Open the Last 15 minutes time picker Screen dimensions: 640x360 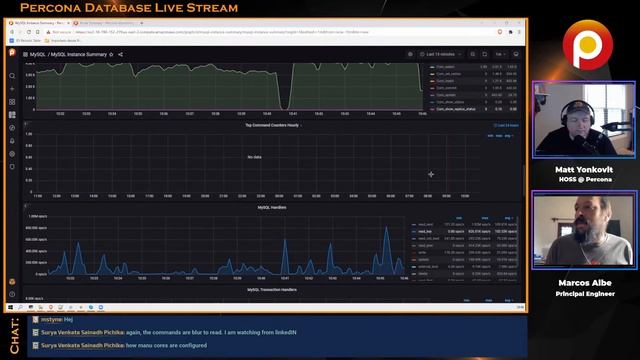pos(441,54)
